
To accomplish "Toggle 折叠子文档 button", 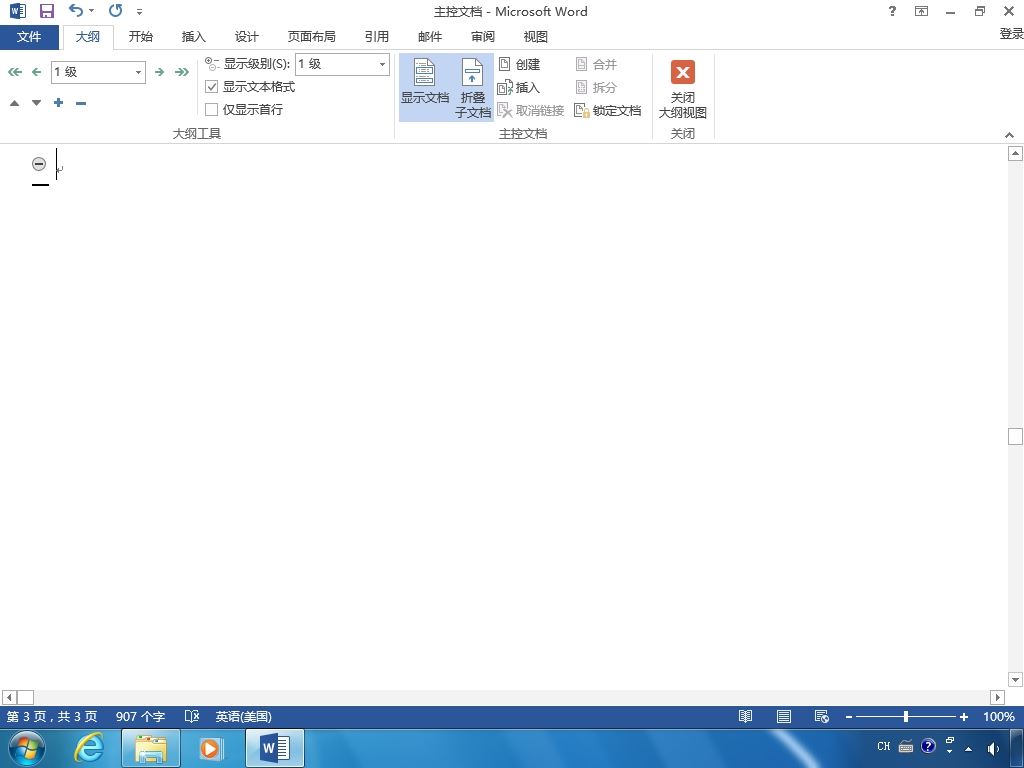I will pyautogui.click(x=473, y=88).
